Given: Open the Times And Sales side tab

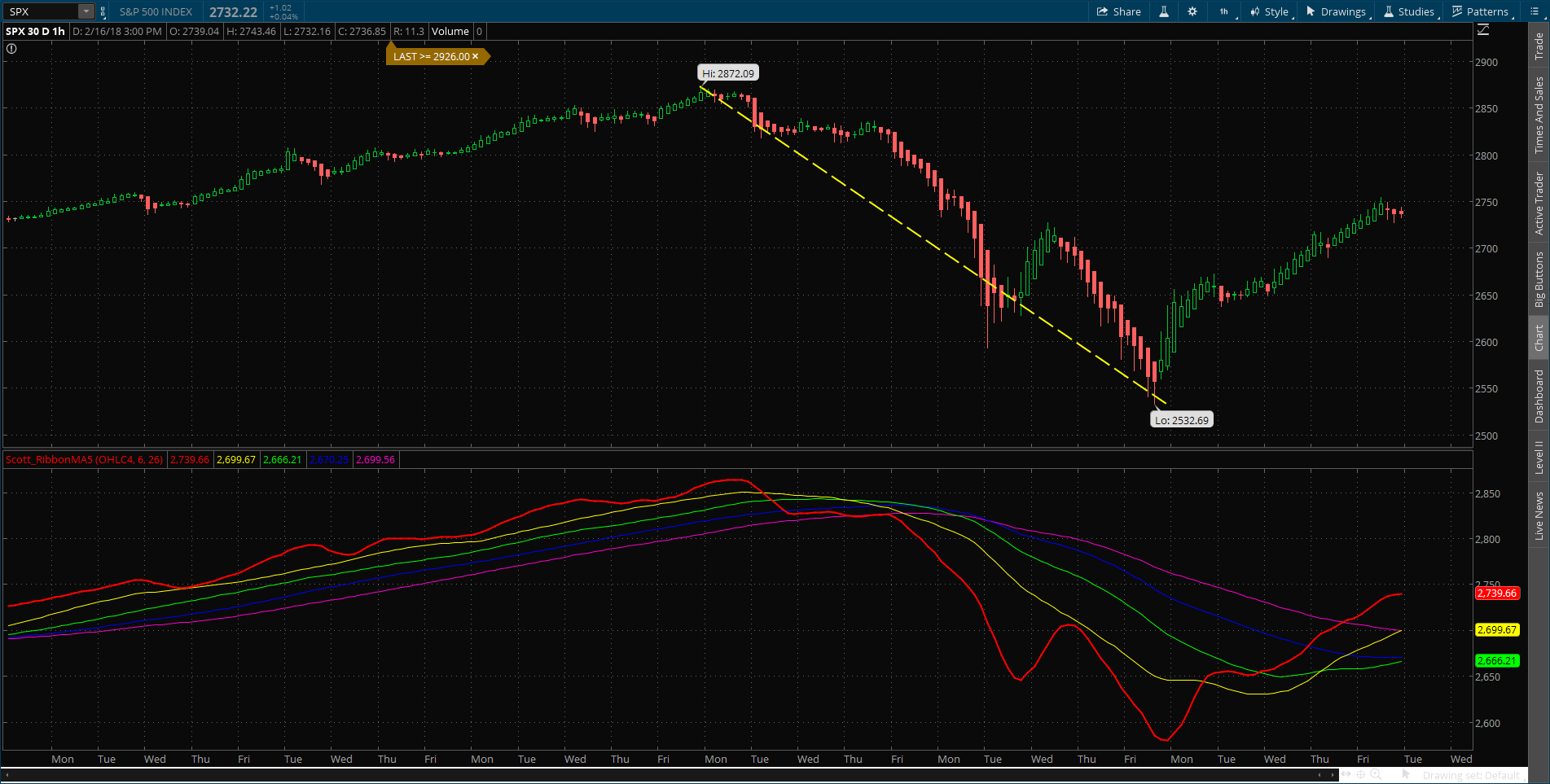Looking at the screenshot, I should pyautogui.click(x=1539, y=115).
